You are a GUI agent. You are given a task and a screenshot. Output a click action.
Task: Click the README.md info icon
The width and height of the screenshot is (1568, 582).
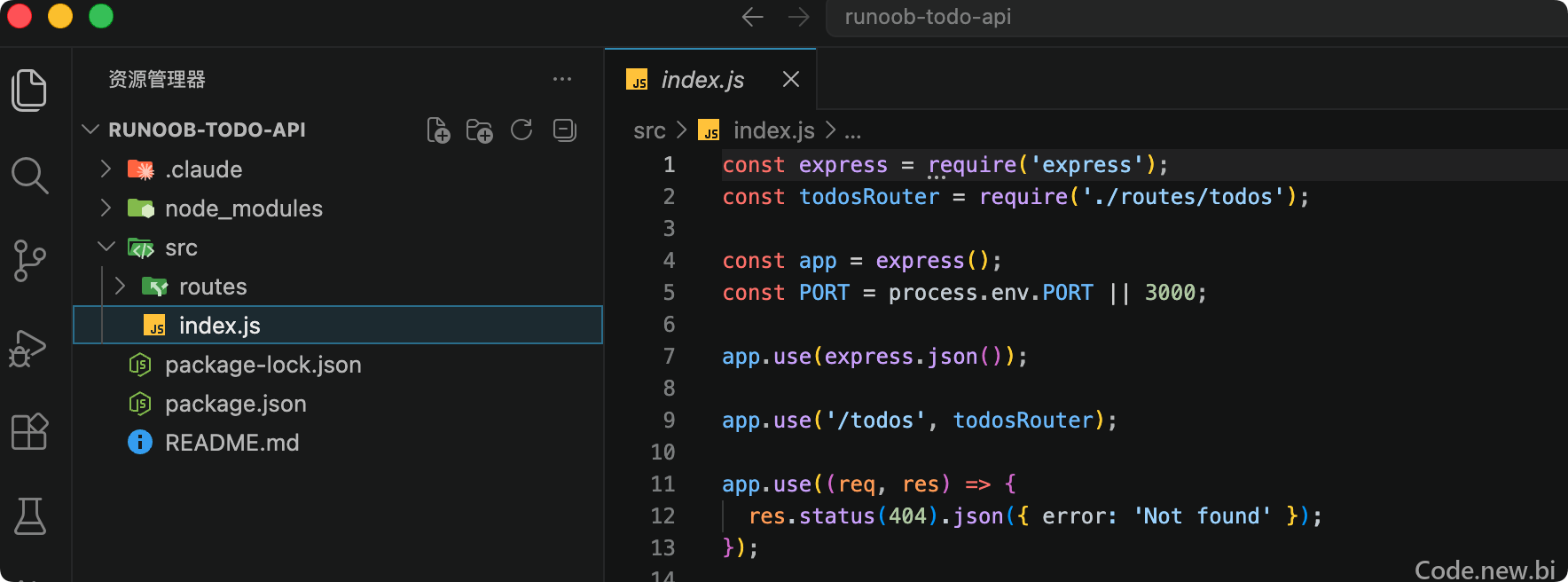tap(140, 443)
